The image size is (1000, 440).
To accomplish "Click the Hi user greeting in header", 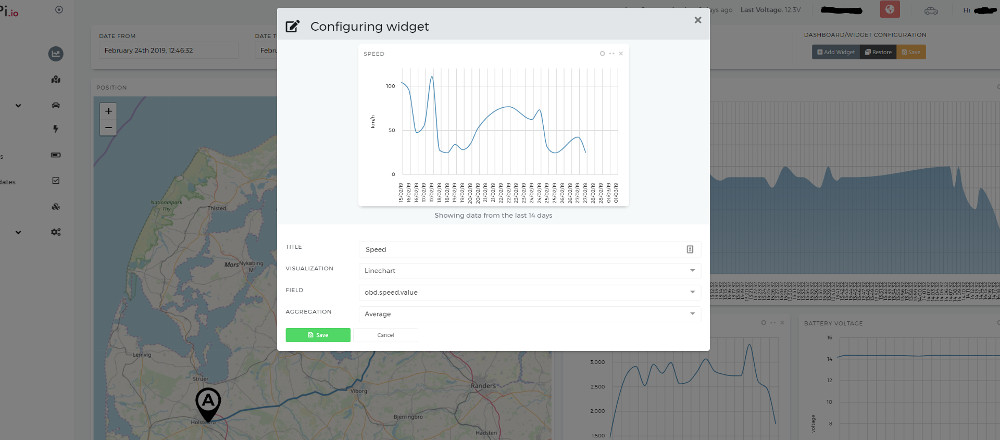I will coord(982,10).
